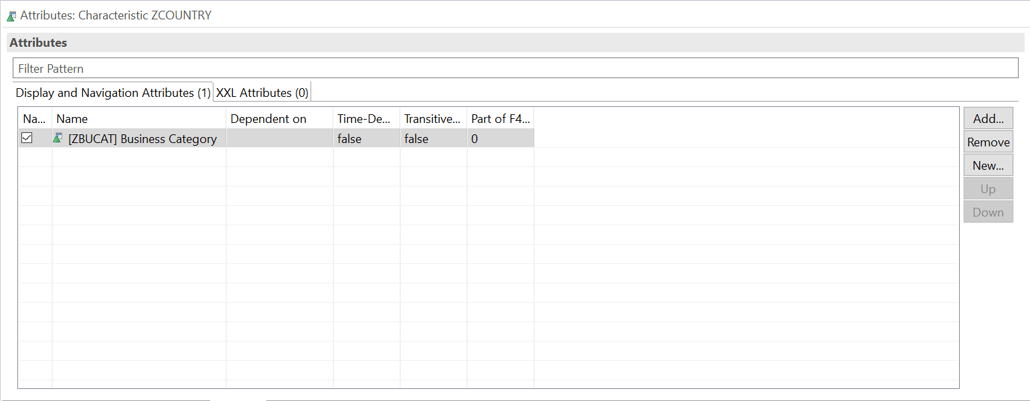
Task: Click the Remove button
Action: click(988, 142)
